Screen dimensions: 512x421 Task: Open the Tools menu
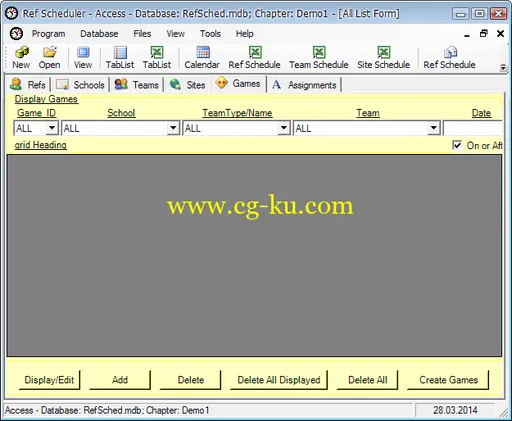(x=210, y=34)
